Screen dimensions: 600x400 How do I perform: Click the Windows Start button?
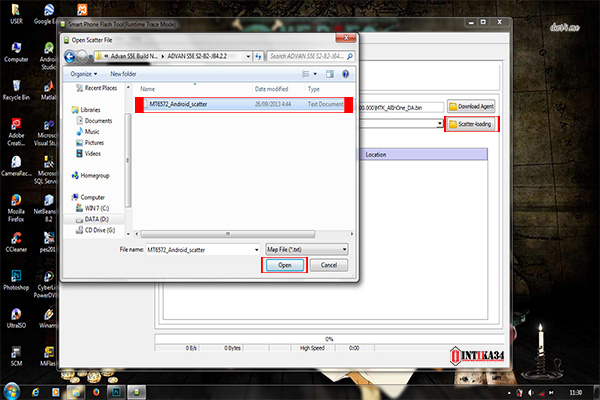coord(11,392)
